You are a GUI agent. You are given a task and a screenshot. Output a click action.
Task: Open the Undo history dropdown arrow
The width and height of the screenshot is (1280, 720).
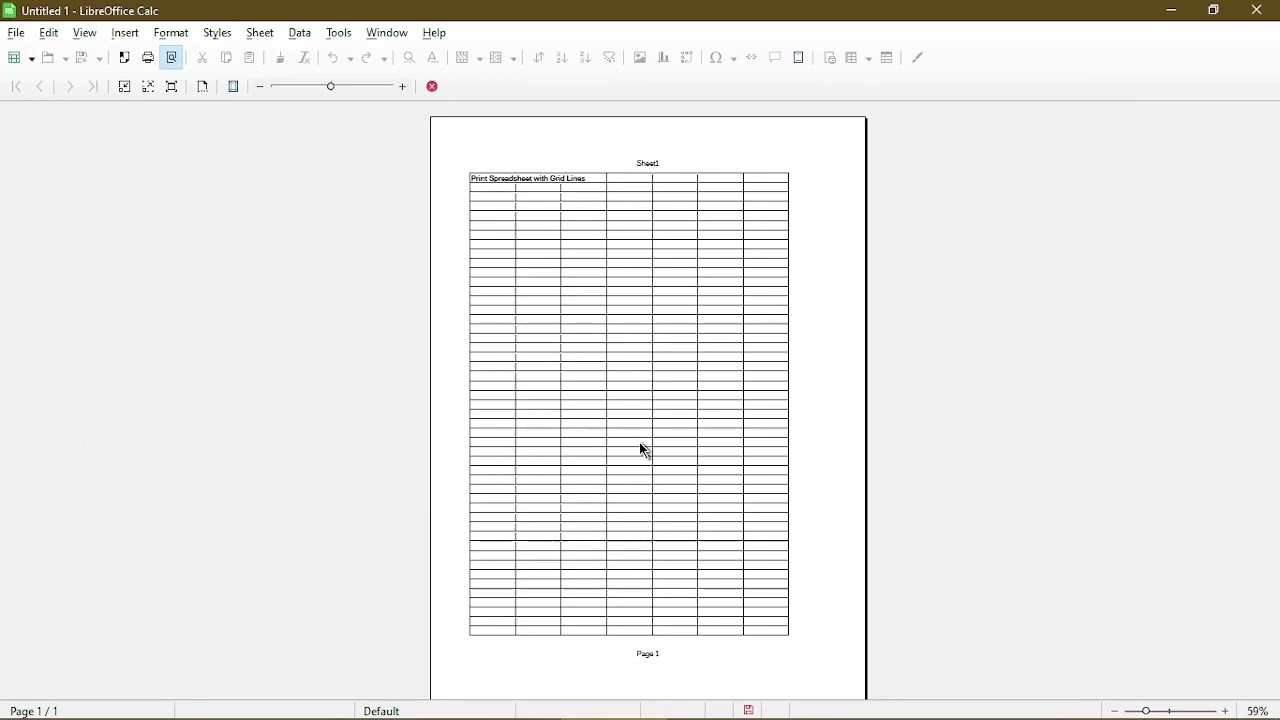[351, 59]
